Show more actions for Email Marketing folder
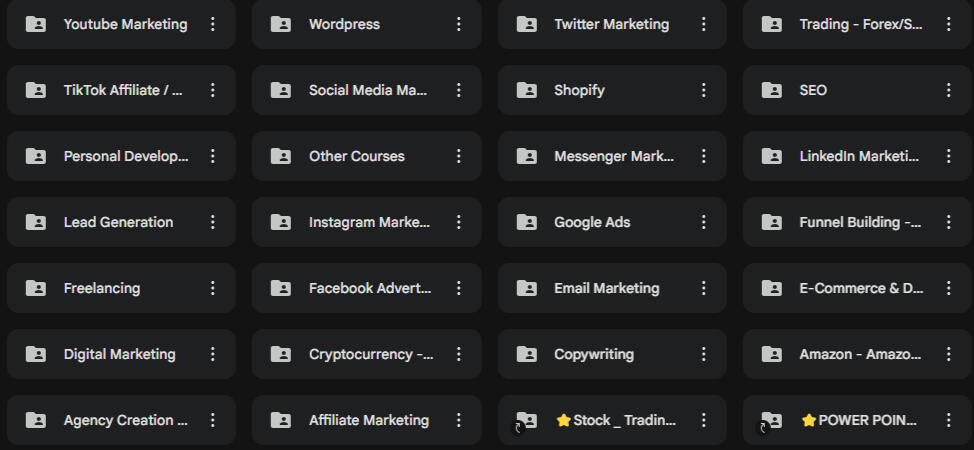The width and height of the screenshot is (974, 450). pyautogui.click(x=704, y=288)
